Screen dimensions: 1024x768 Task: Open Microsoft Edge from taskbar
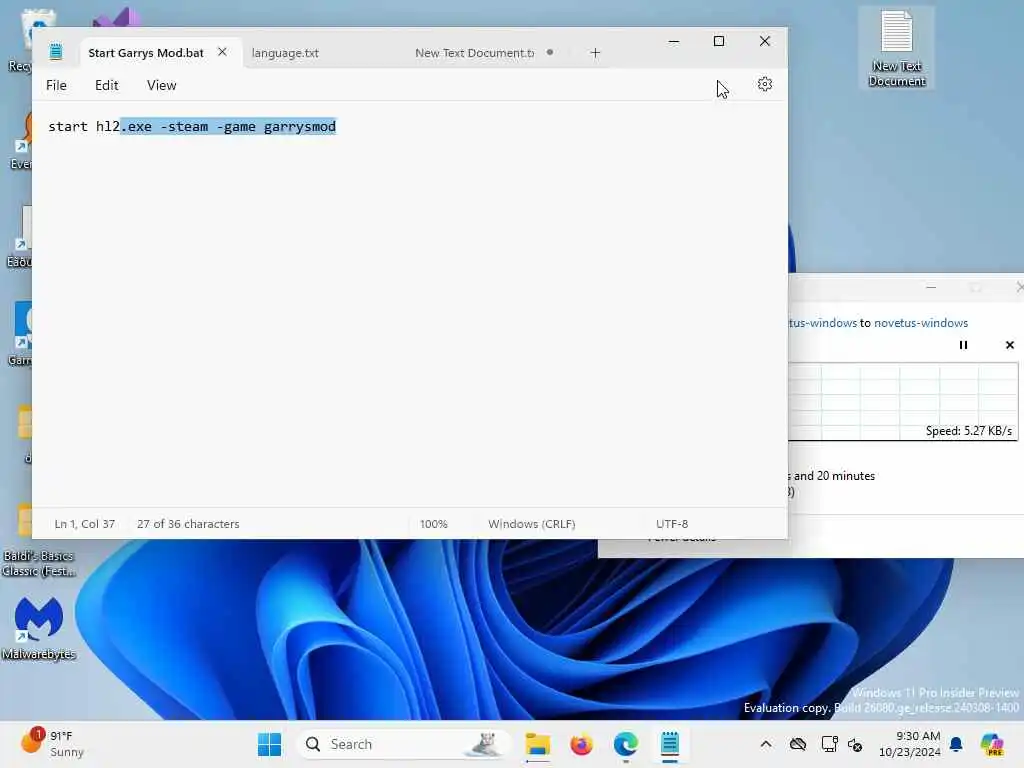[x=626, y=744]
